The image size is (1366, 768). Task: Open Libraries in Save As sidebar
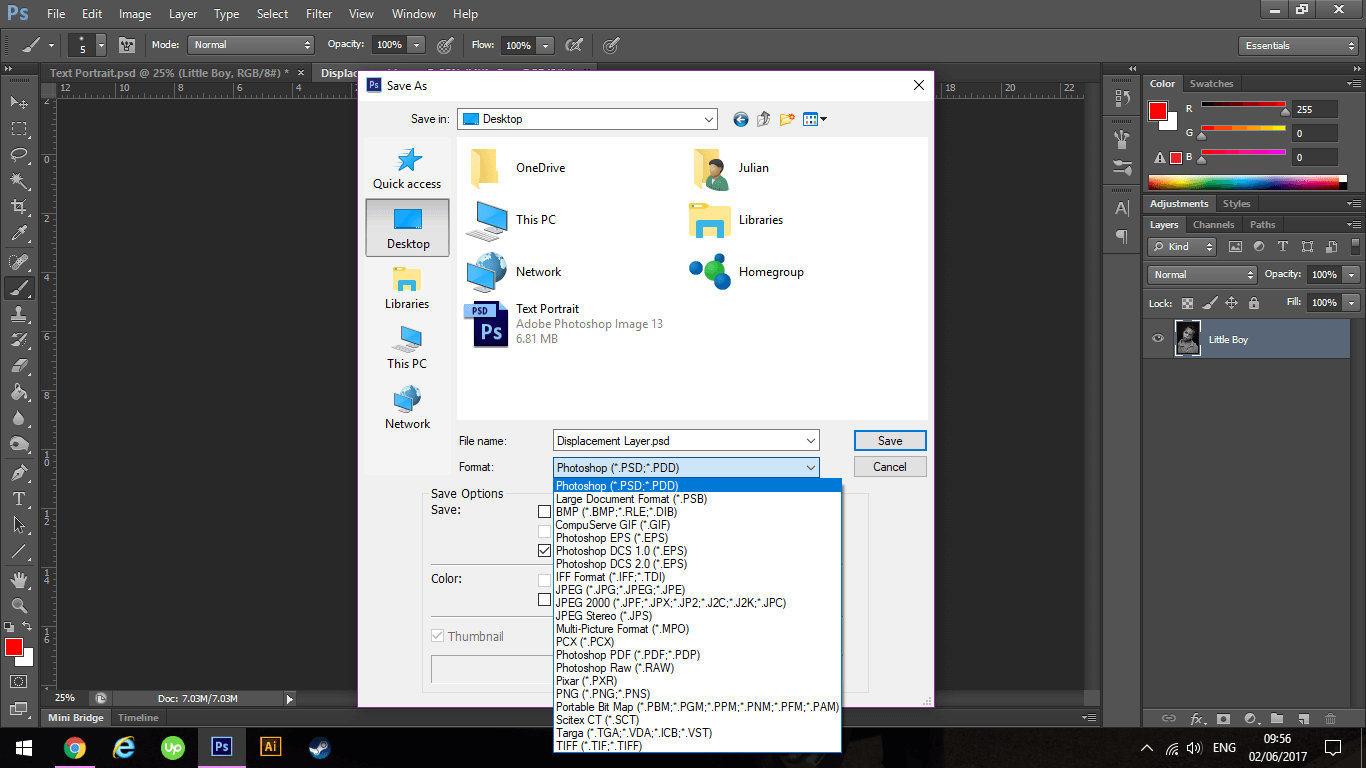(x=407, y=288)
